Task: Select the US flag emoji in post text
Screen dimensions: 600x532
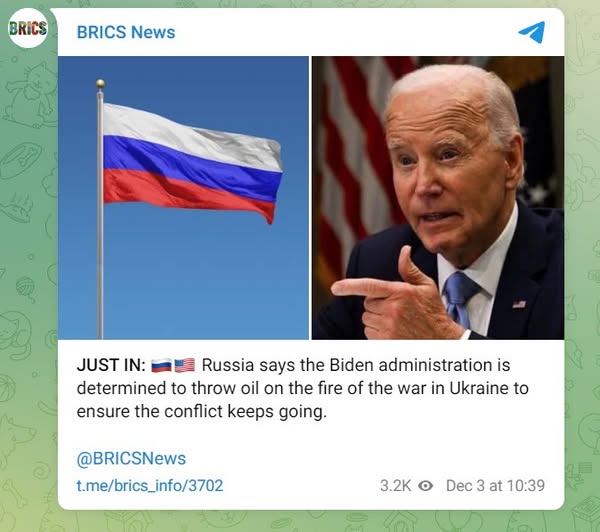Action: [185, 366]
